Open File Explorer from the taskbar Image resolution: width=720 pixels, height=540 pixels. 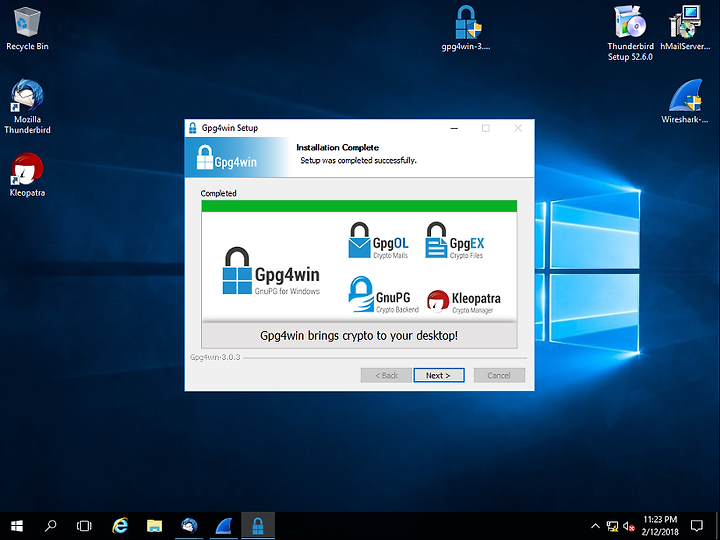[x=154, y=526]
